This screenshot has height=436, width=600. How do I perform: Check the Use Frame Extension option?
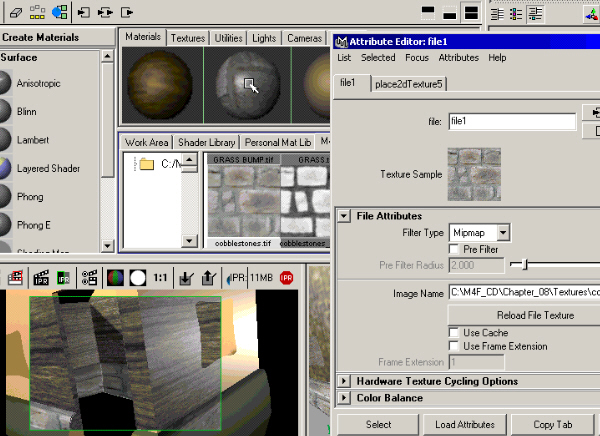coord(456,346)
